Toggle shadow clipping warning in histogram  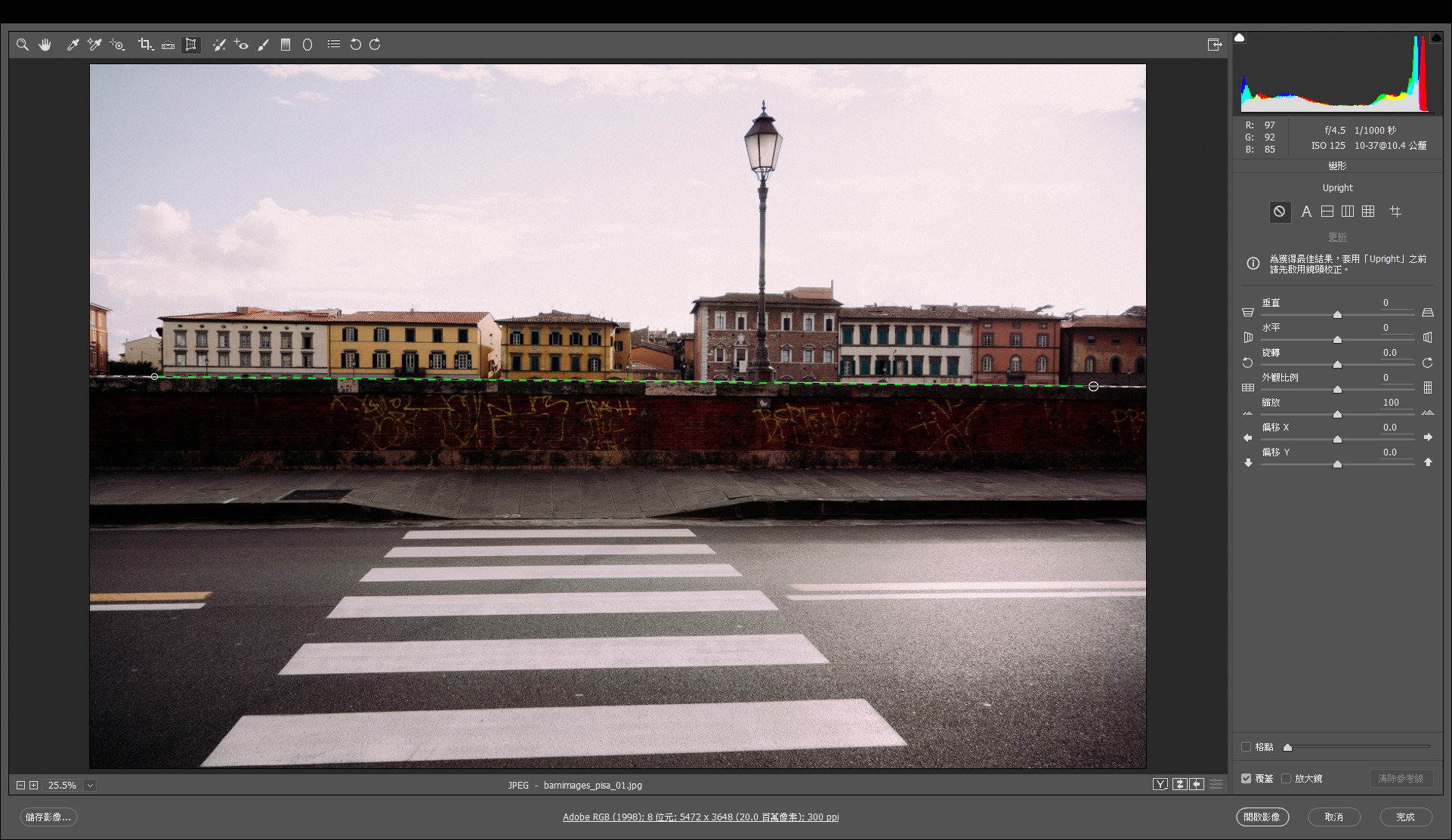[x=1239, y=38]
